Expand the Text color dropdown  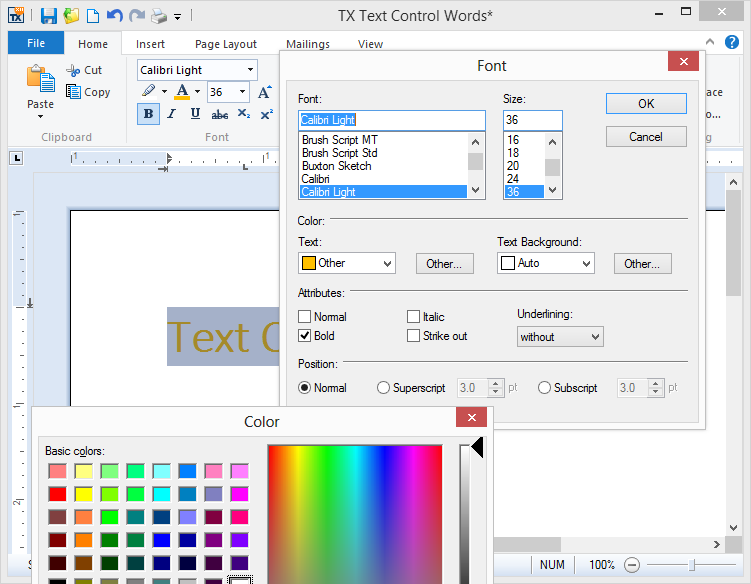(x=347, y=263)
